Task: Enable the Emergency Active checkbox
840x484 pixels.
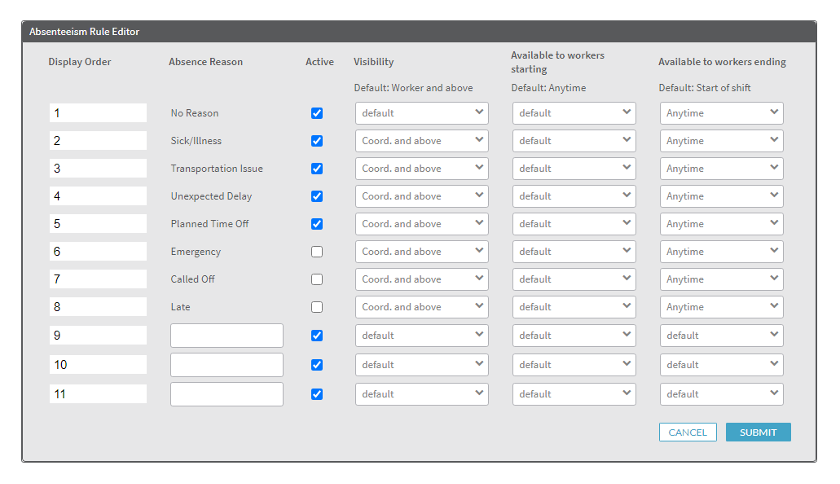Action: coord(317,251)
